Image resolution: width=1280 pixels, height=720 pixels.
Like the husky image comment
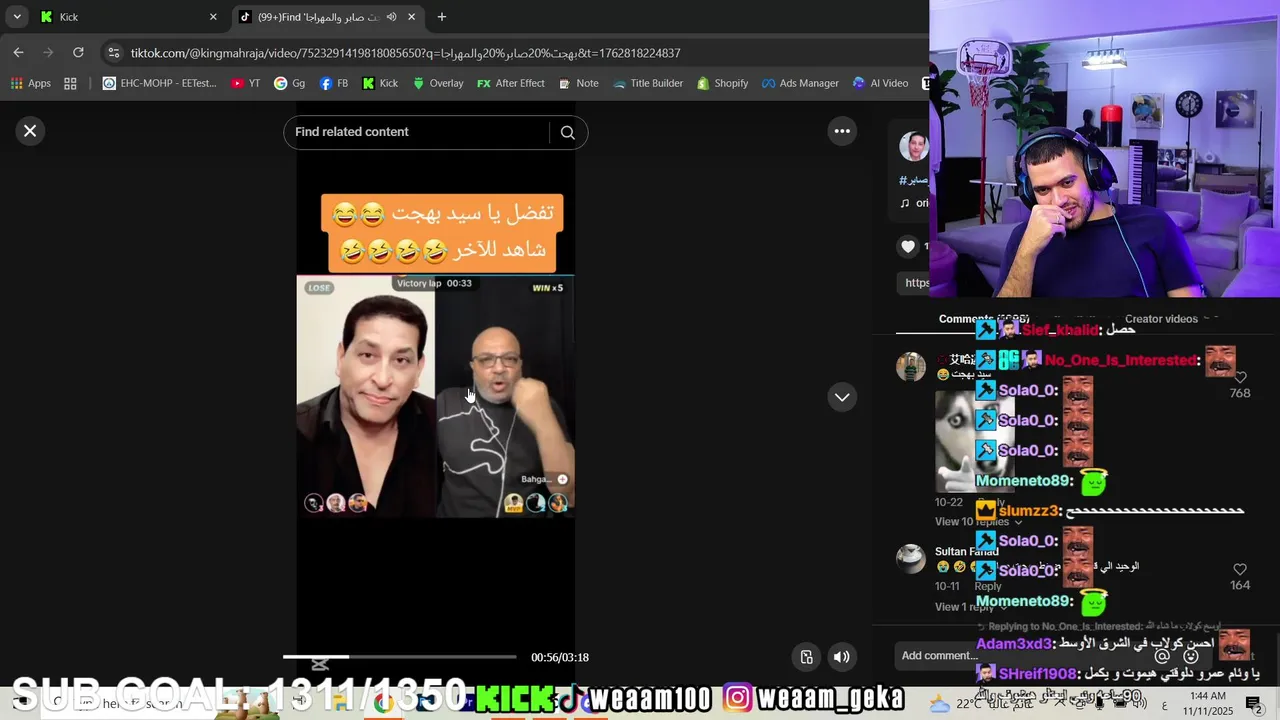coord(1240,378)
